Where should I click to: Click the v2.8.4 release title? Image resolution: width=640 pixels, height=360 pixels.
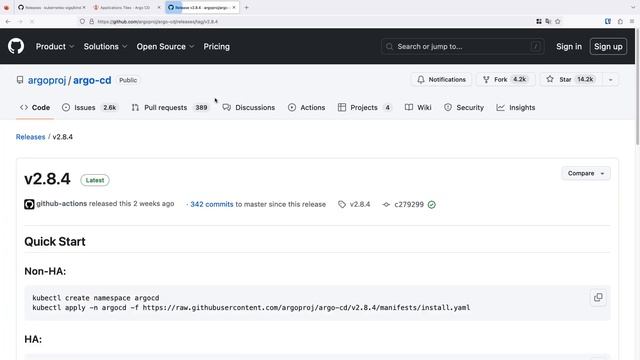pos(47,179)
